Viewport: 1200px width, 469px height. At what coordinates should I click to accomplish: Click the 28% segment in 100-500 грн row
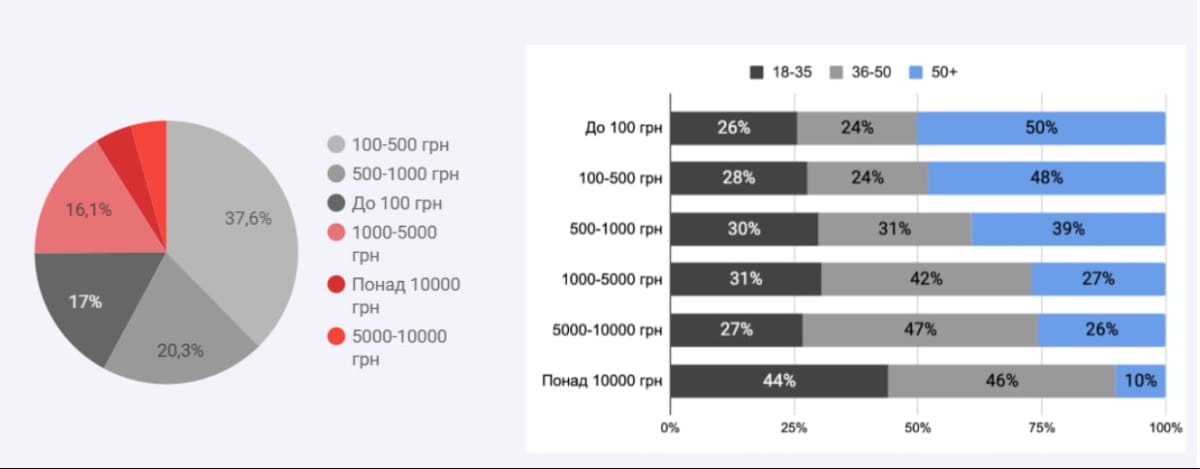tap(739, 178)
